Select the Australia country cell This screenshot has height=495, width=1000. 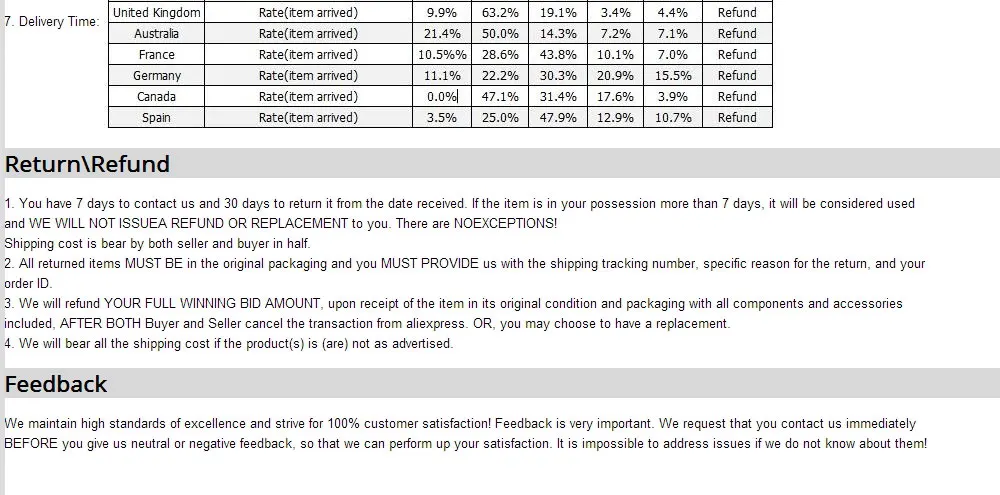(x=156, y=33)
